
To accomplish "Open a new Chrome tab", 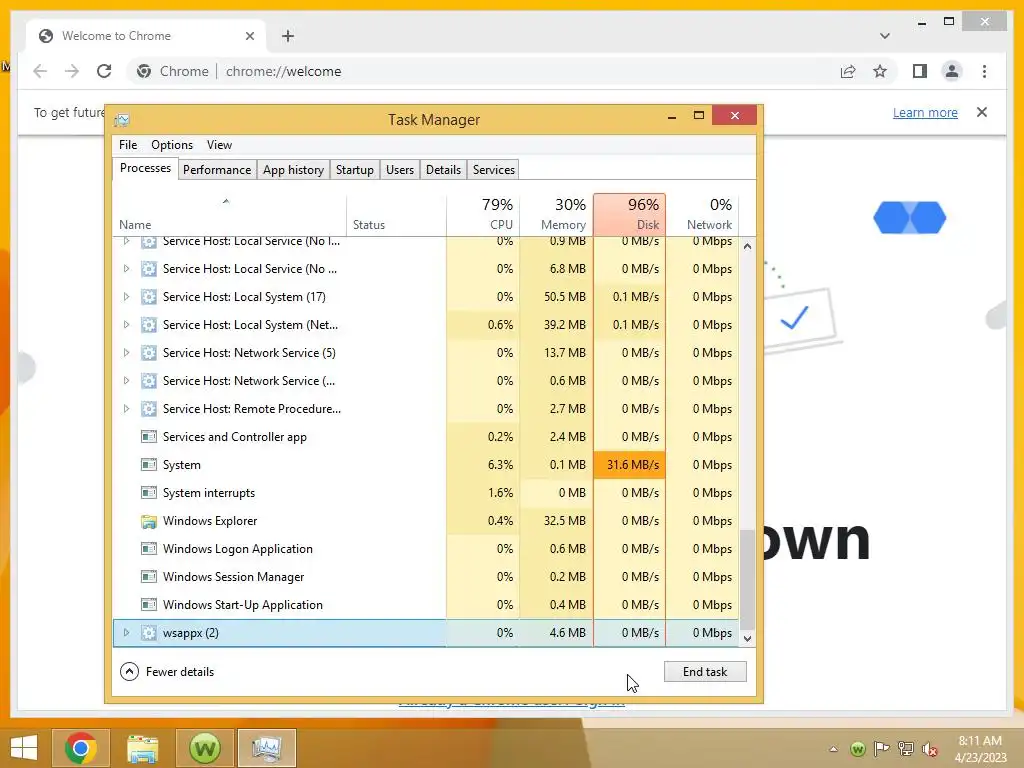I will click(x=288, y=36).
